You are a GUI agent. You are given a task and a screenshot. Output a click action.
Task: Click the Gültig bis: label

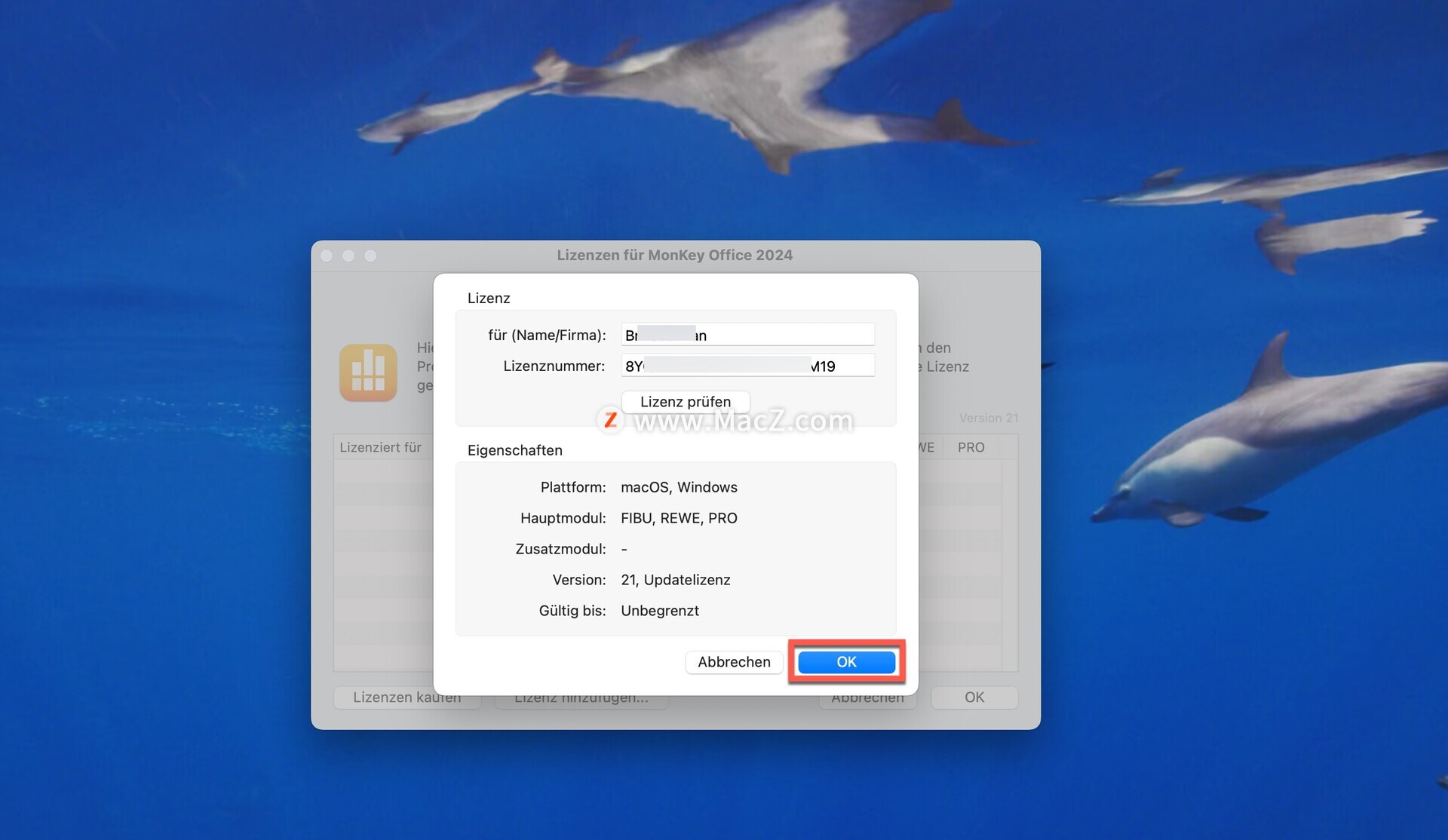[572, 611]
